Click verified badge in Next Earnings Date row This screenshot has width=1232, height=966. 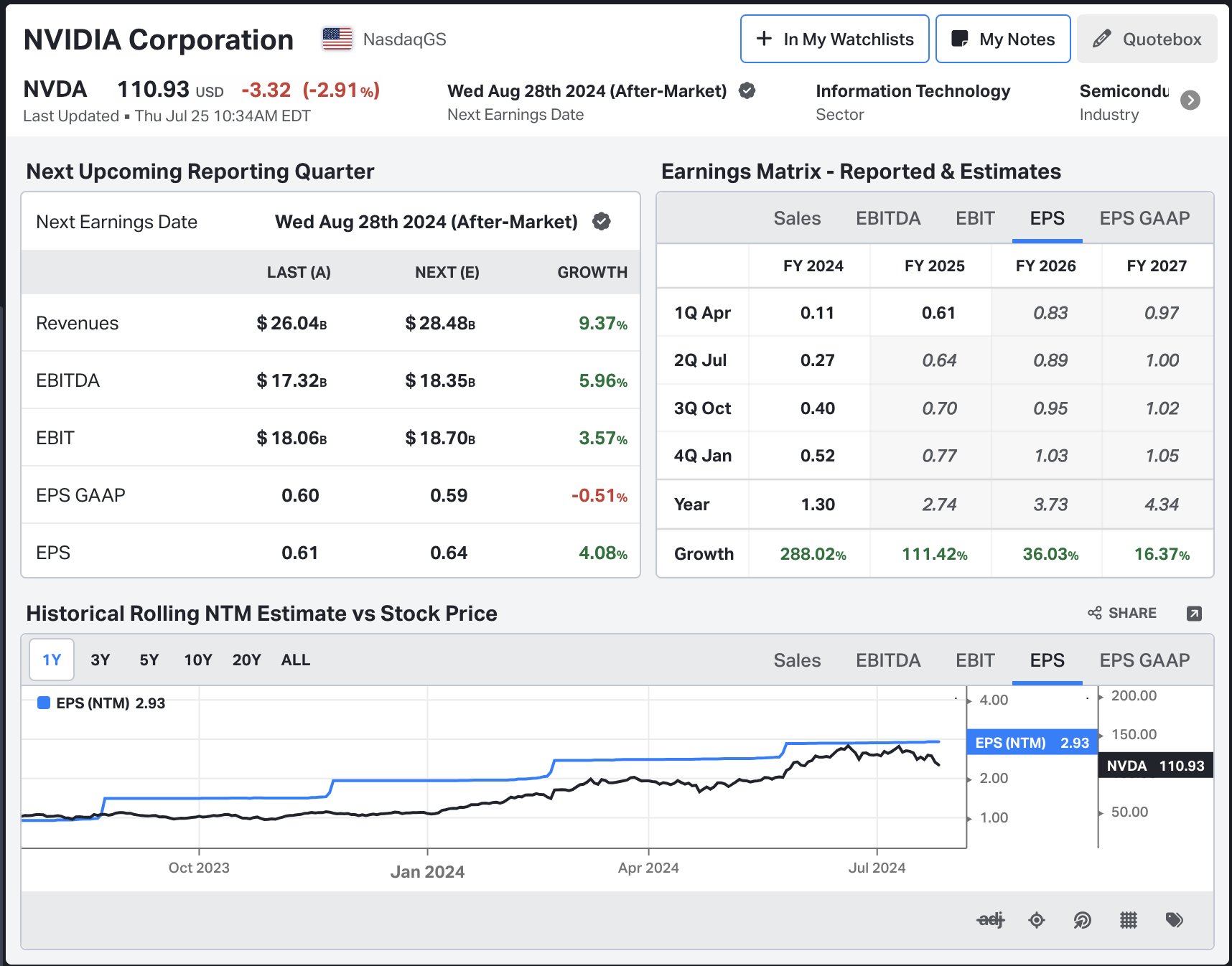[602, 222]
